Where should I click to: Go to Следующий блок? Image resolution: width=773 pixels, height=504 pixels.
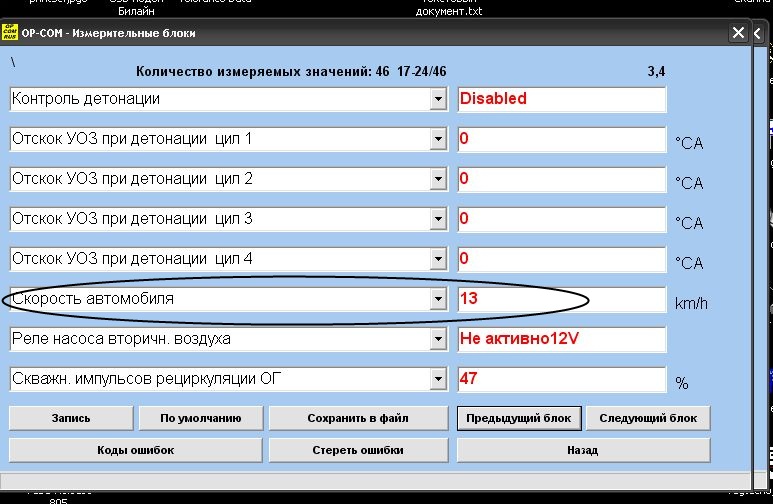(x=648, y=418)
